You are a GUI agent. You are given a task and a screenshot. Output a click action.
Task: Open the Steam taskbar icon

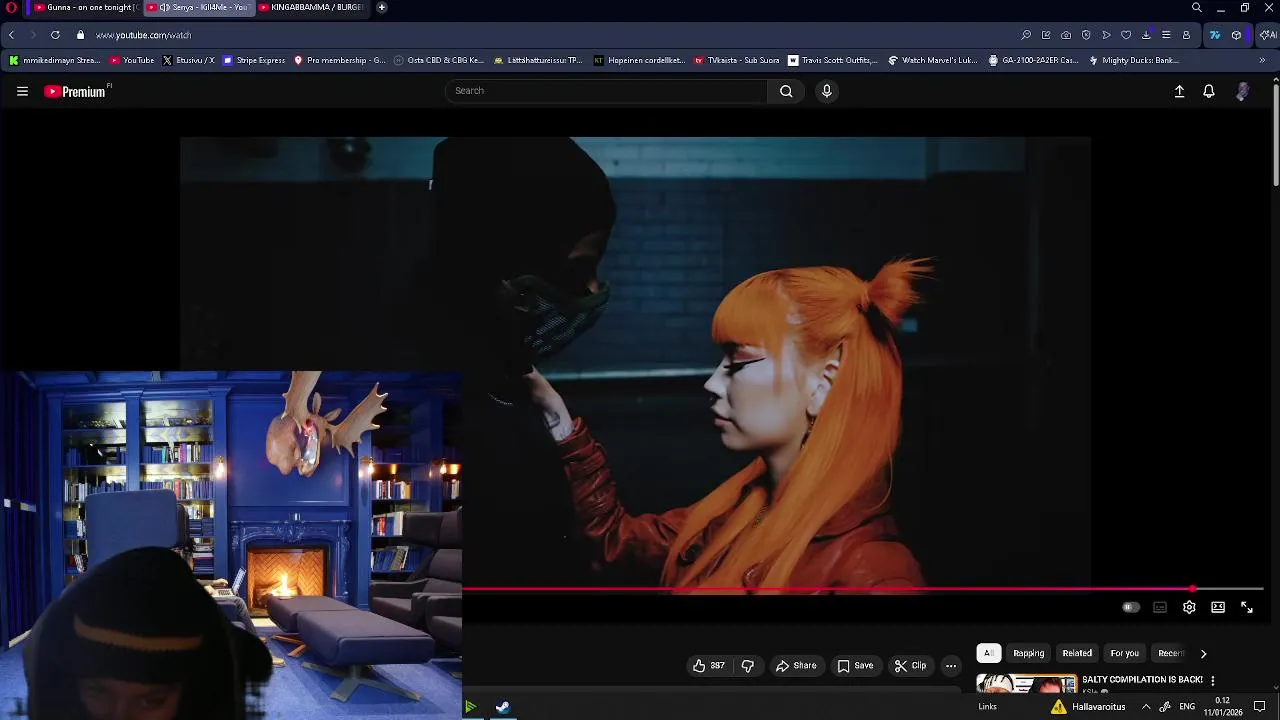coord(502,707)
